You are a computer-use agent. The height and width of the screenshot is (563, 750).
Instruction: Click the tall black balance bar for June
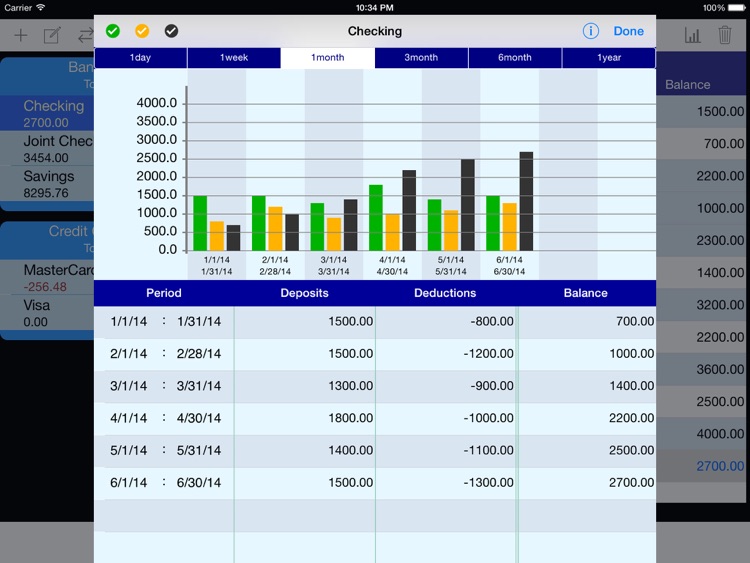[526, 201]
